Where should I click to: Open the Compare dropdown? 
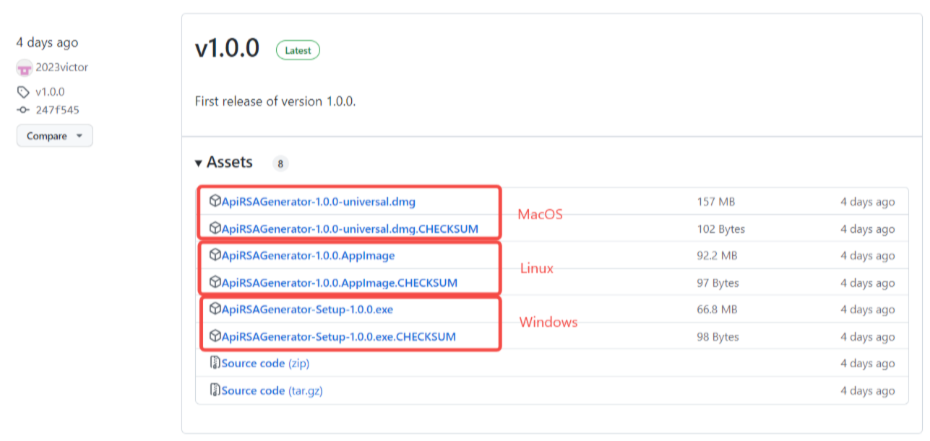[x=54, y=136]
